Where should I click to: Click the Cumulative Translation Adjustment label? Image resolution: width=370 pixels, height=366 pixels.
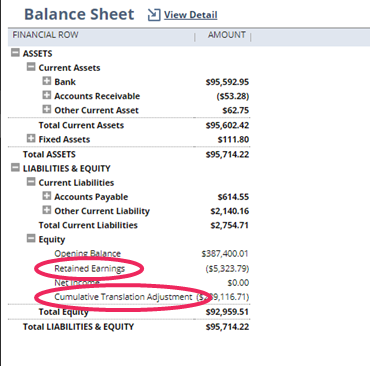click(x=123, y=297)
